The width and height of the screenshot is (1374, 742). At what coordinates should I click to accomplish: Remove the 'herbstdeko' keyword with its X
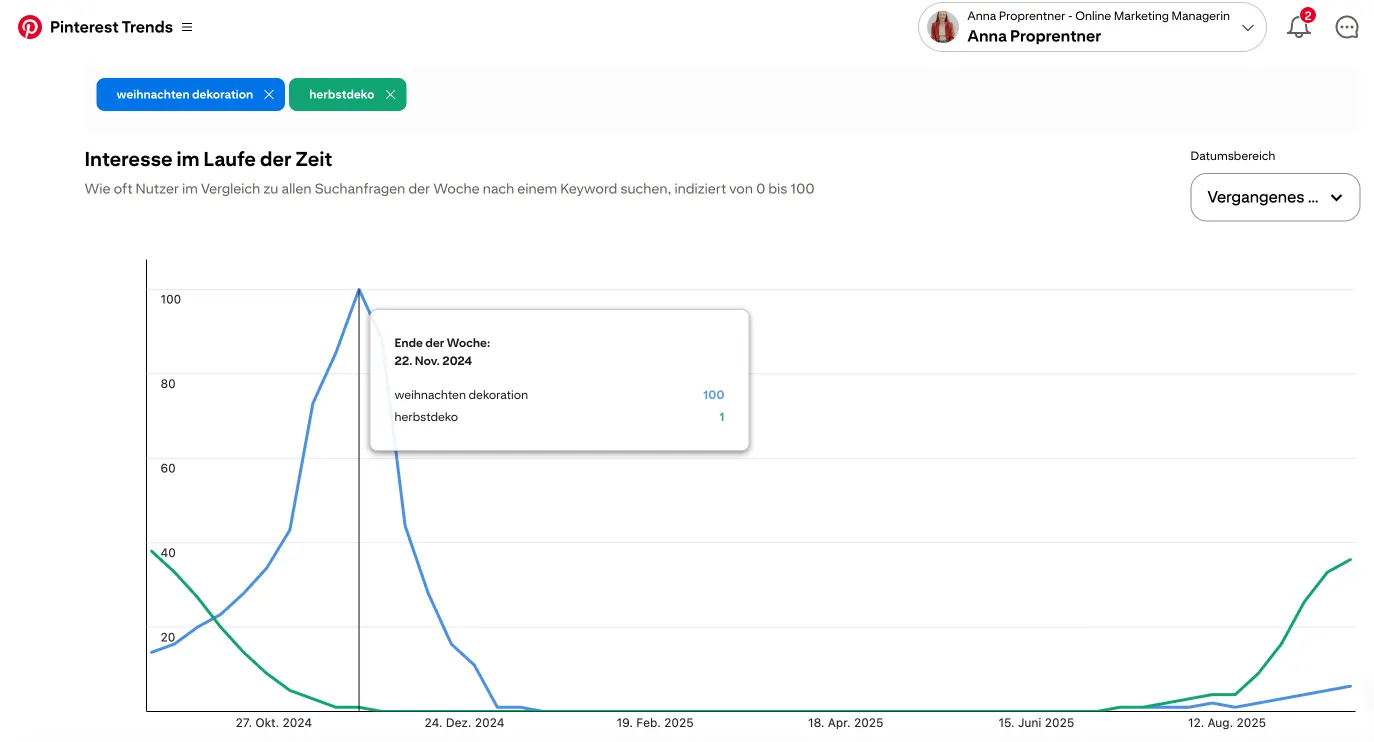coord(390,95)
